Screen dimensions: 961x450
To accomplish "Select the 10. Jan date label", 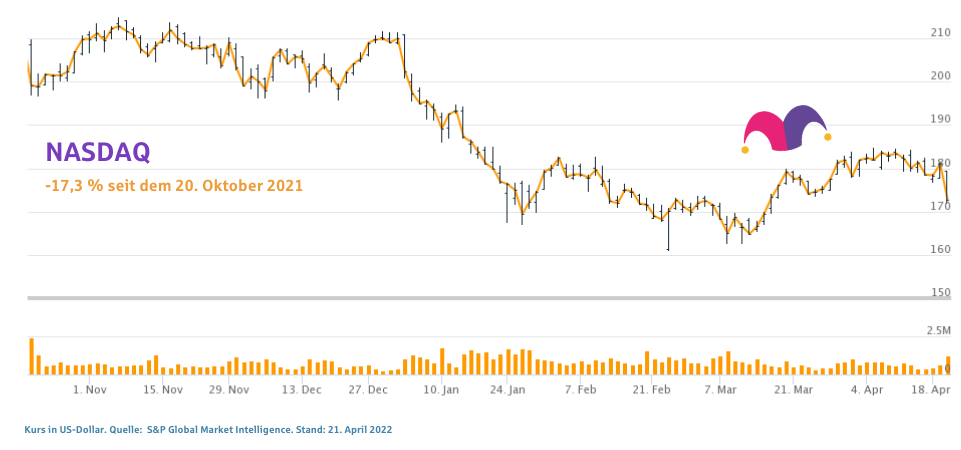I will click(441, 389).
